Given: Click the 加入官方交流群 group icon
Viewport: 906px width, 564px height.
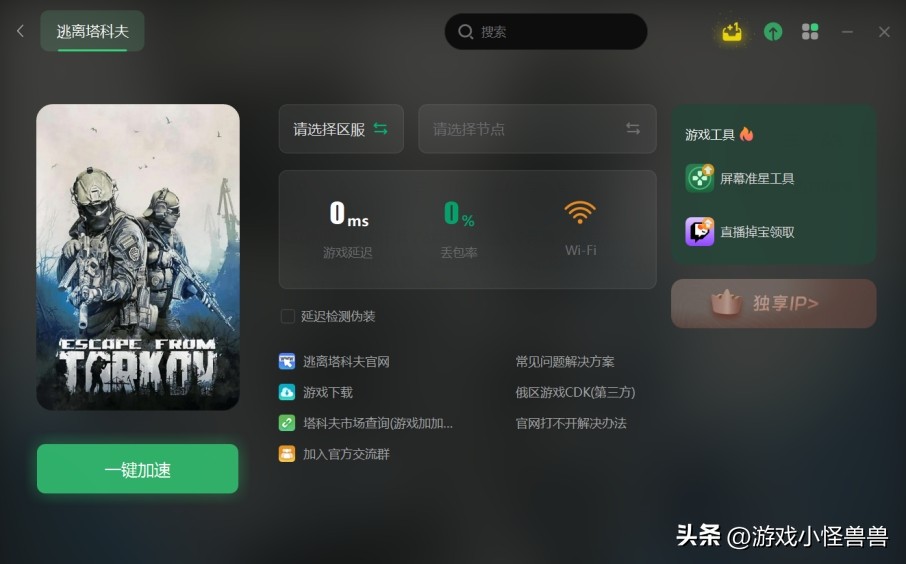Looking at the screenshot, I should (x=287, y=454).
